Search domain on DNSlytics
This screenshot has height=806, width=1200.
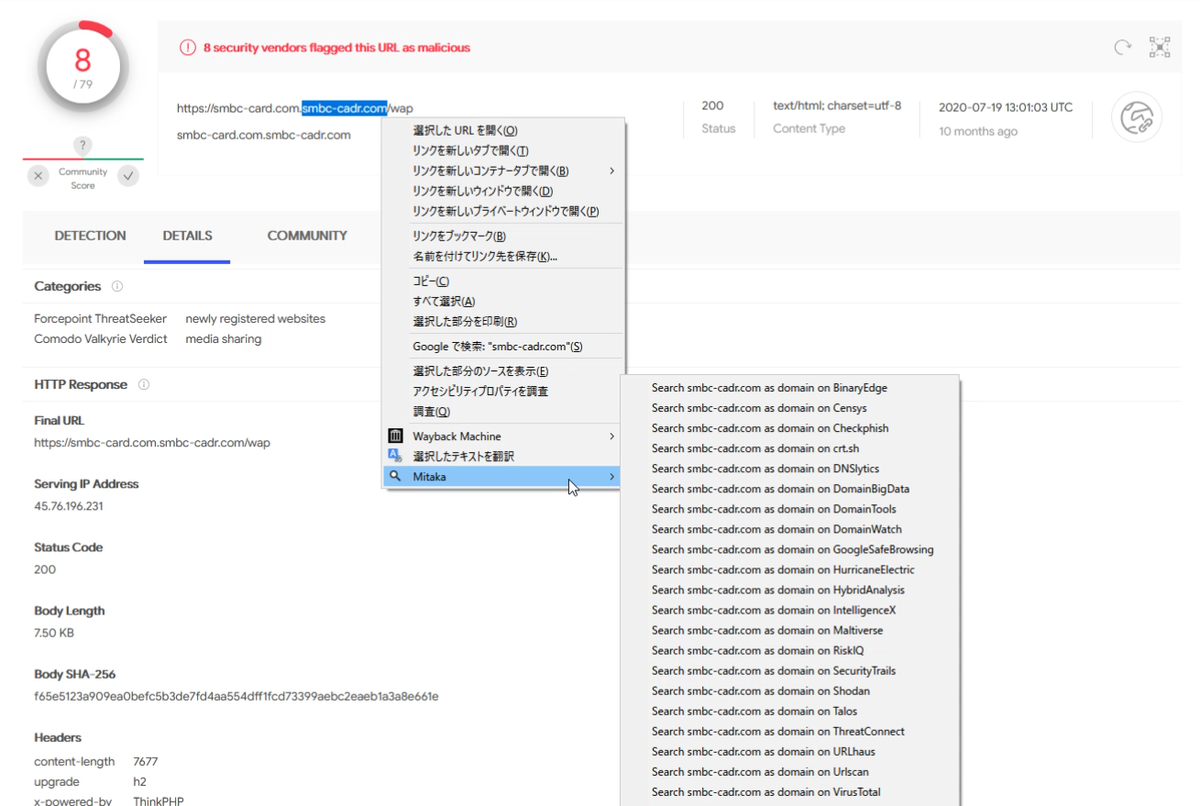point(790,468)
